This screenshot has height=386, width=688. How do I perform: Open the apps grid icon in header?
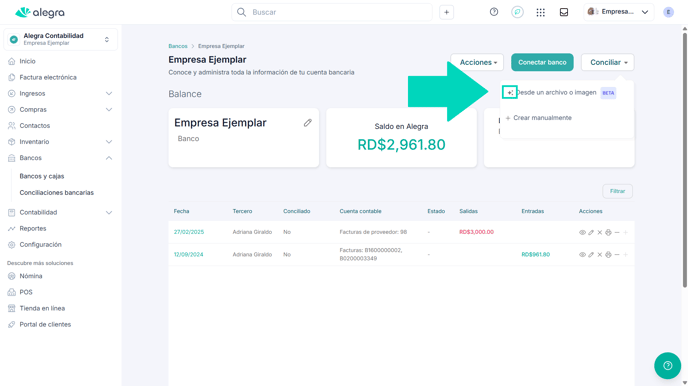[541, 12]
